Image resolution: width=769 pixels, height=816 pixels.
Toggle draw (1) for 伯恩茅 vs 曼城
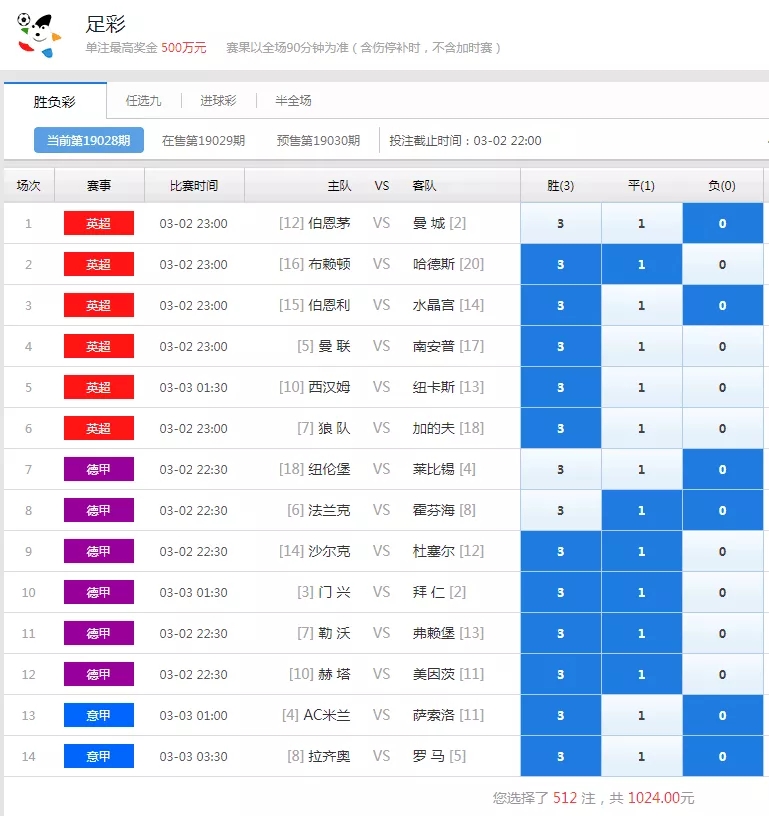[642, 223]
